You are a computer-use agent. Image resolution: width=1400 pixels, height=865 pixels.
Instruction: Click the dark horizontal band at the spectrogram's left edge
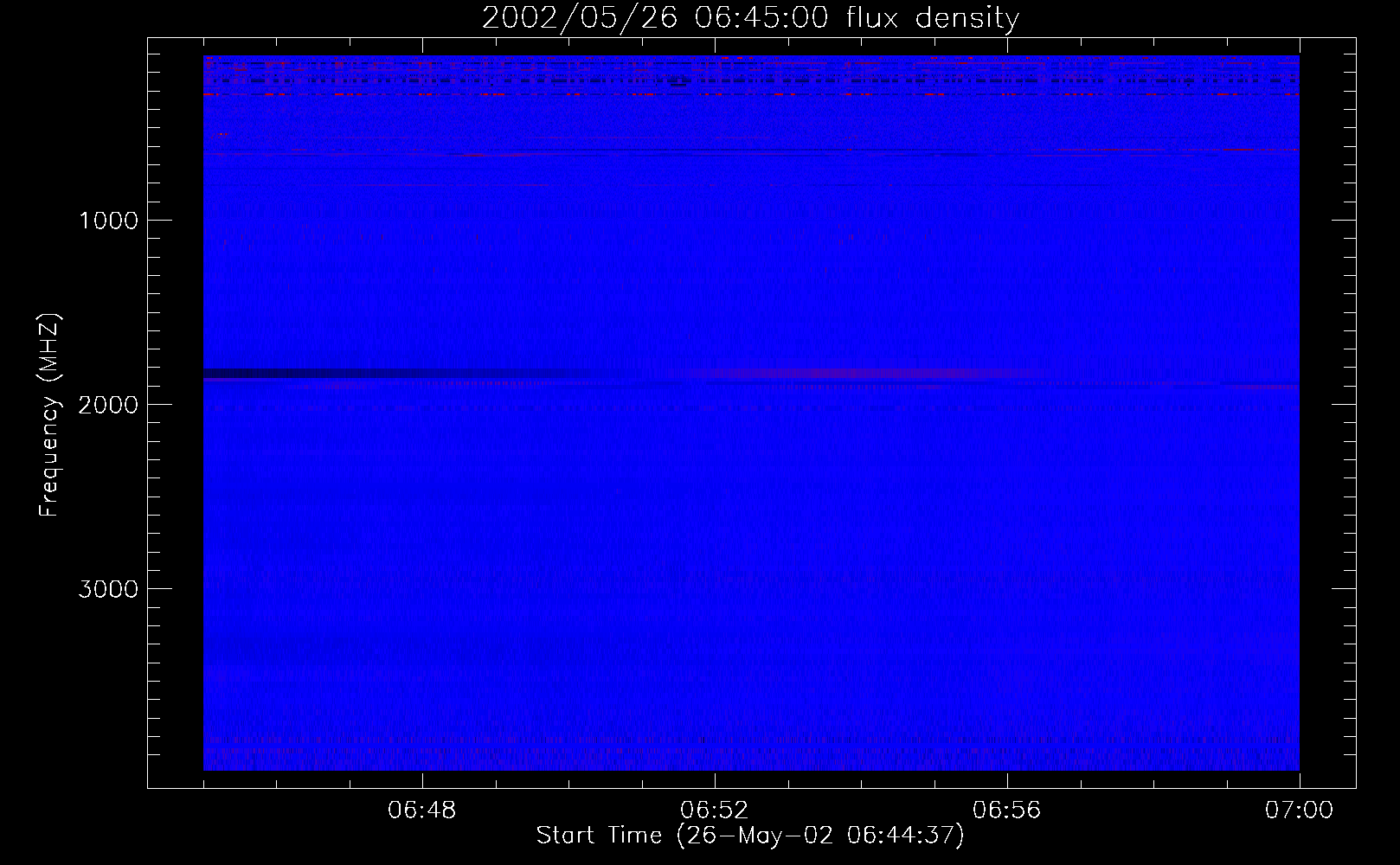[x=346, y=374]
